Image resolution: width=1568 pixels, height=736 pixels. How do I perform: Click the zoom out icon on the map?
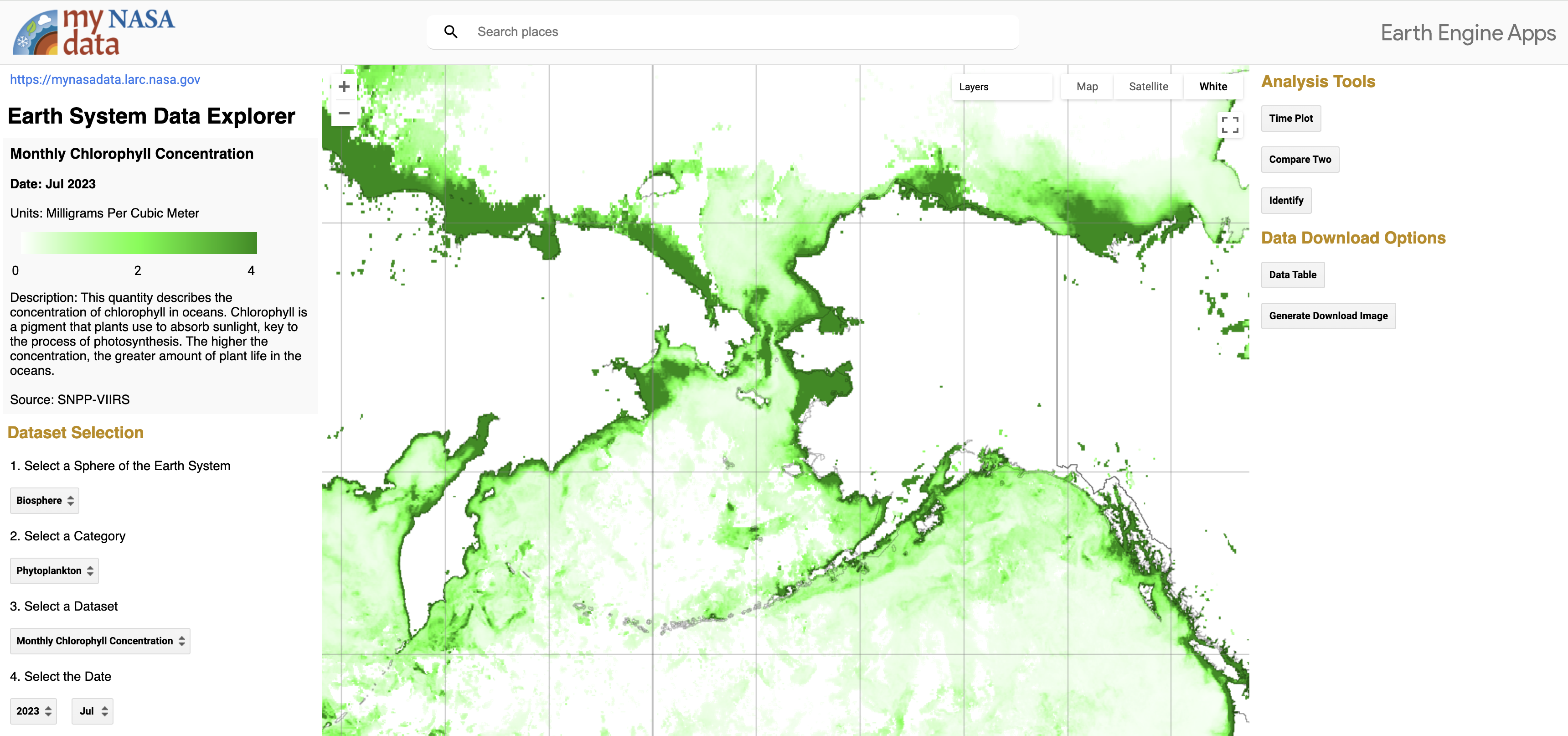tap(344, 113)
